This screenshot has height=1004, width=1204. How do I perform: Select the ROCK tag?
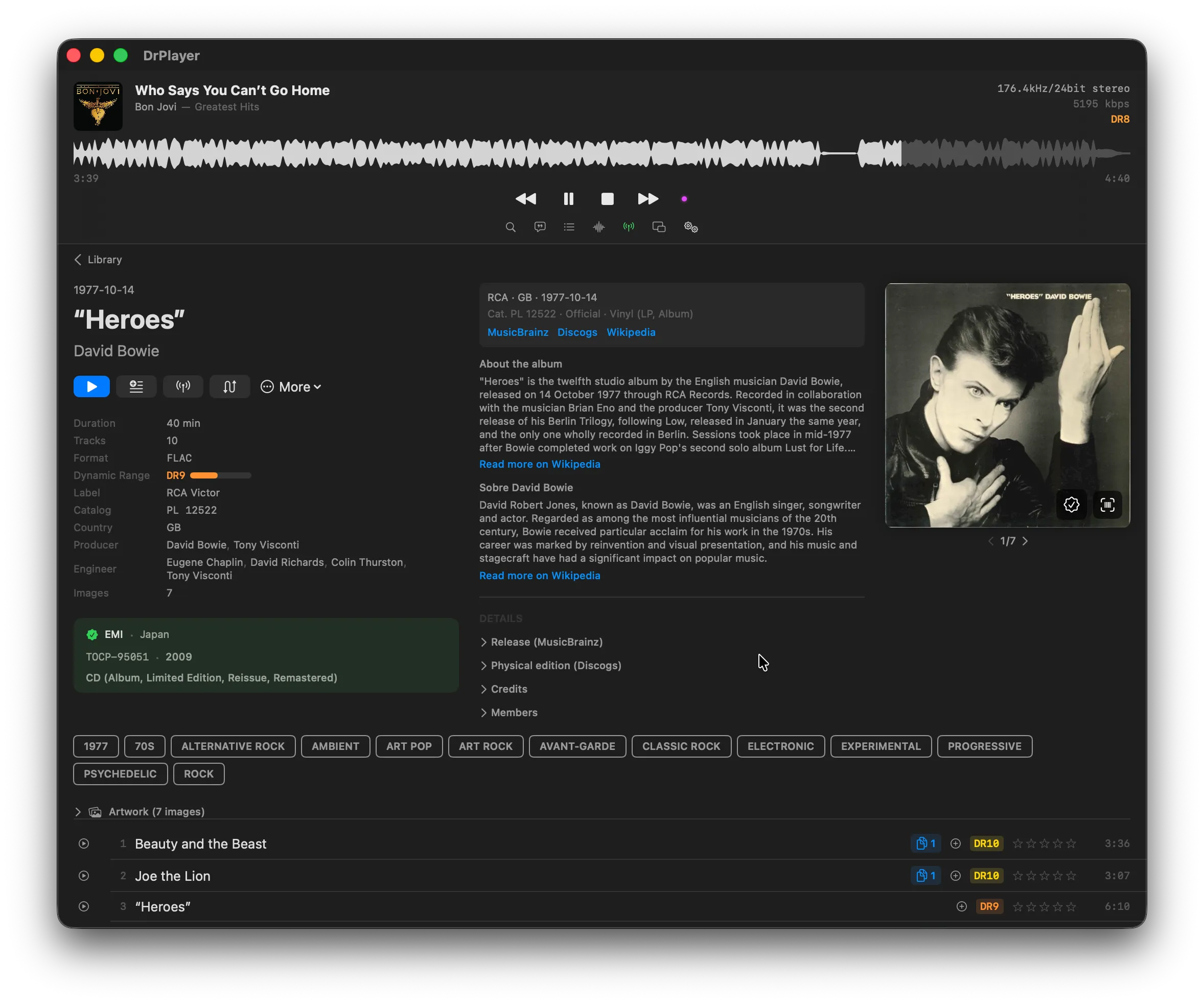[198, 774]
